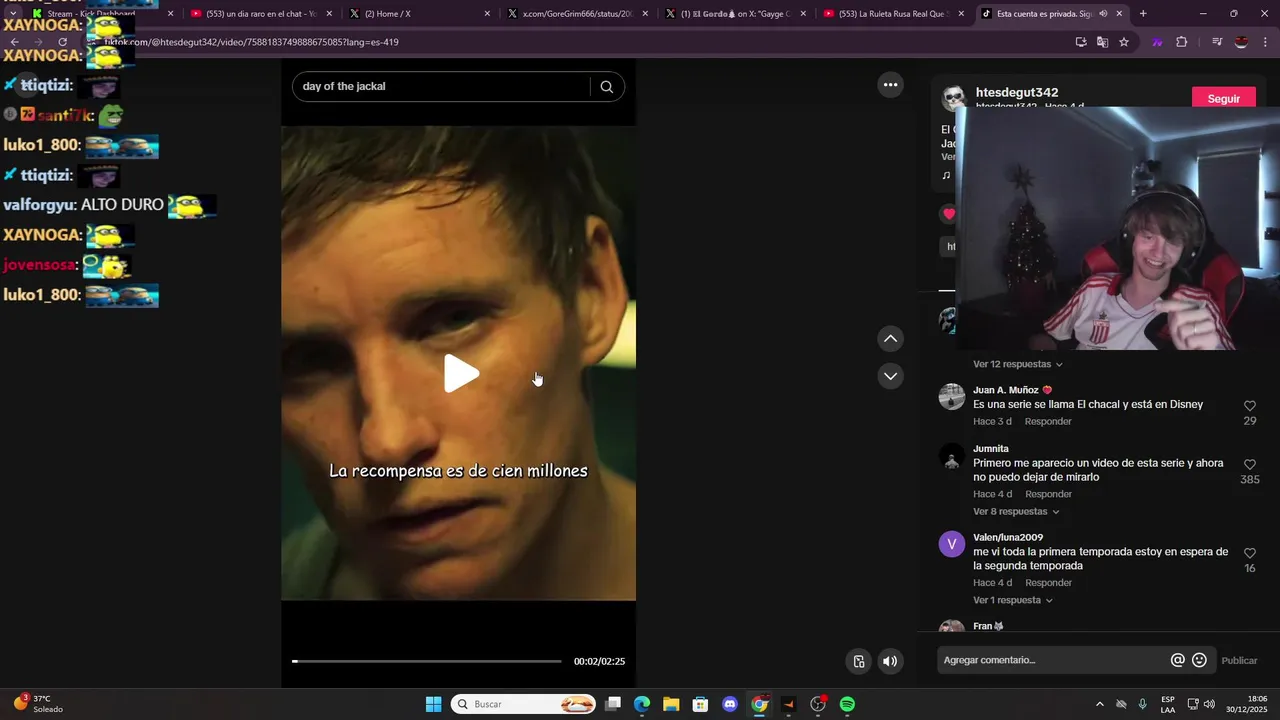Click the search magnifier icon

[x=606, y=86]
